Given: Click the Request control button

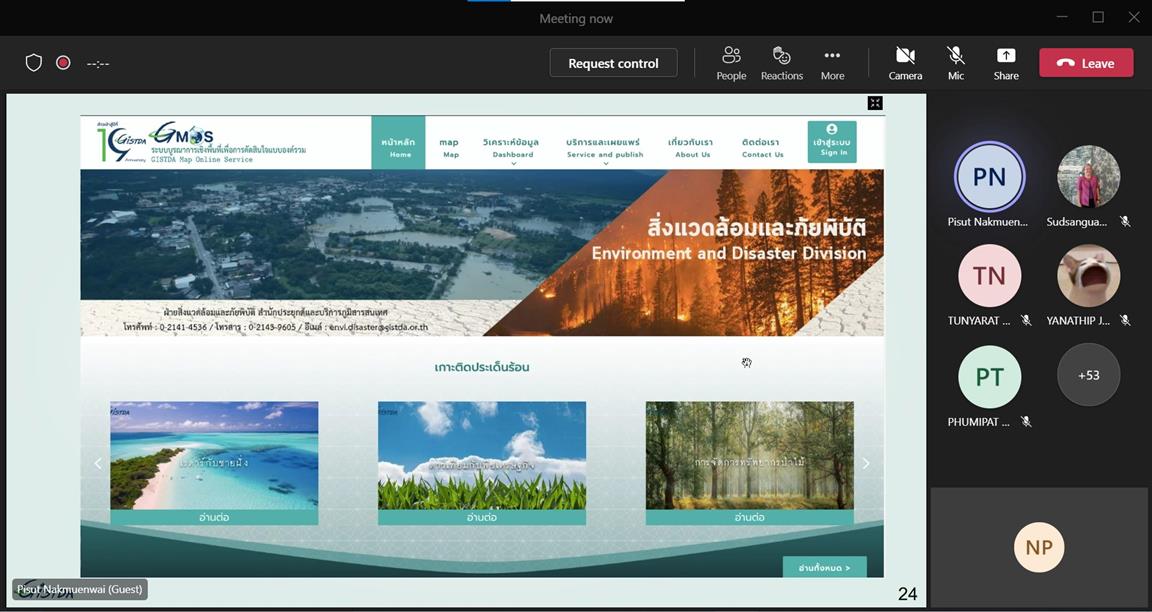Looking at the screenshot, I should click(613, 63).
